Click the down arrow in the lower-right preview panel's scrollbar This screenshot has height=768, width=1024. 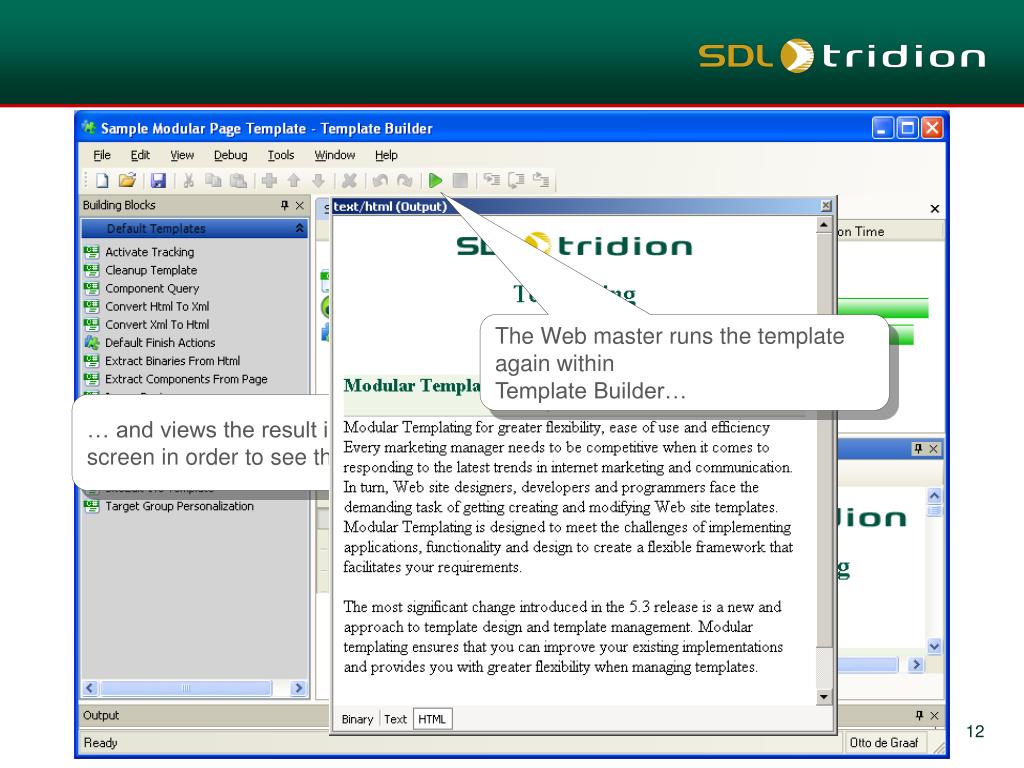(x=935, y=647)
